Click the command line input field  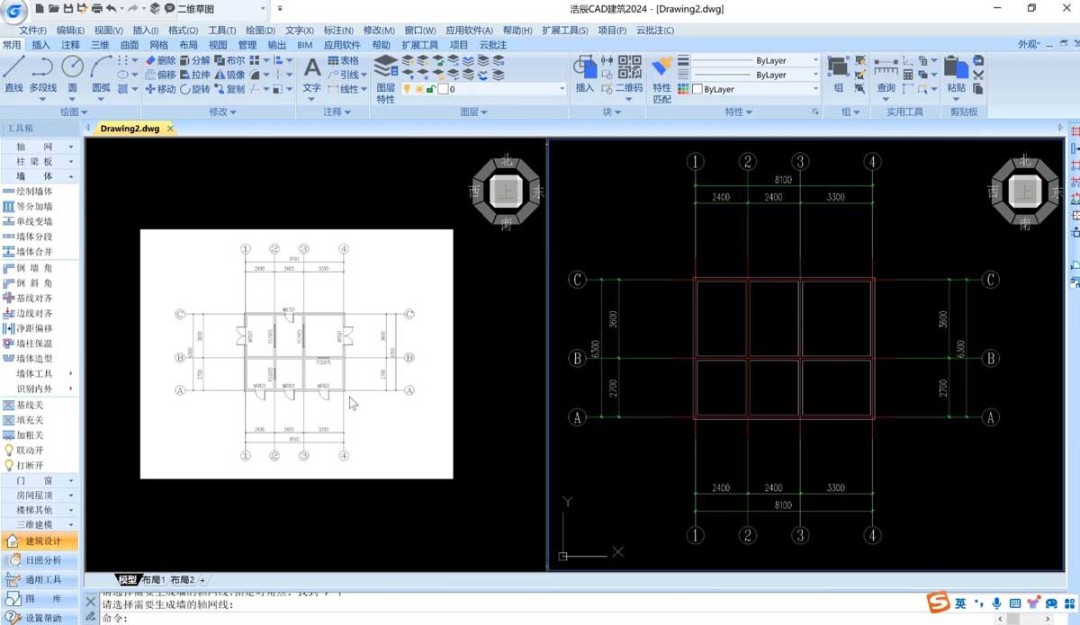[x=500, y=618]
